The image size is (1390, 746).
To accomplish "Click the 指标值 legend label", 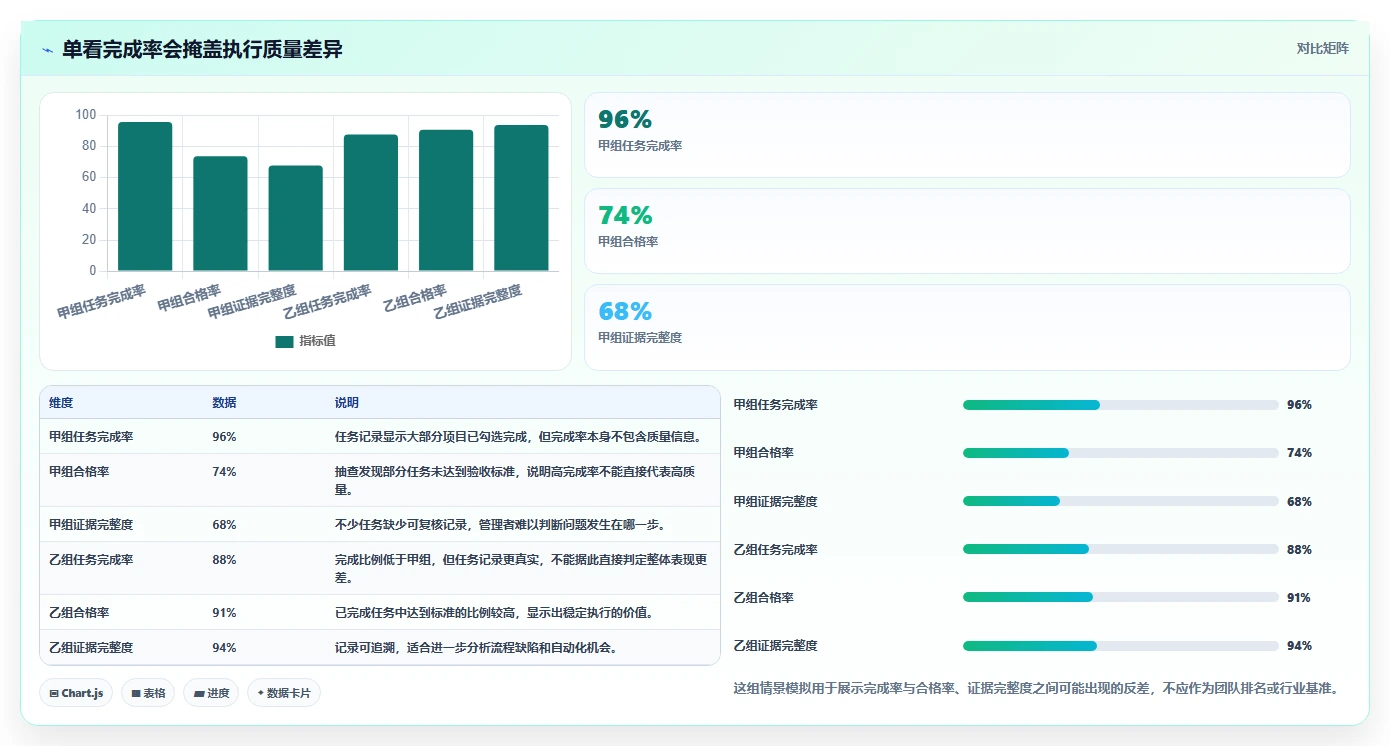I will pos(317,341).
